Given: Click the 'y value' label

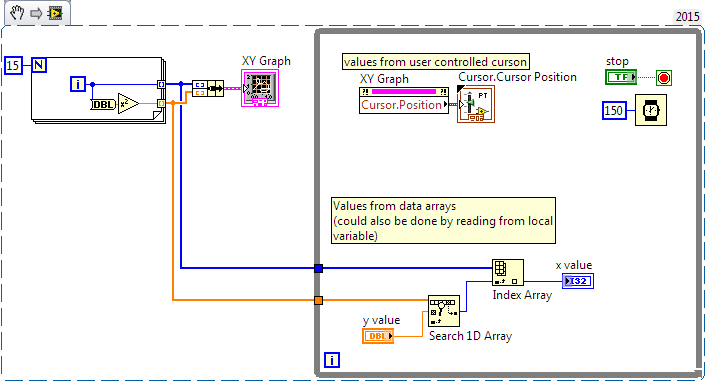Looking at the screenshot, I should pyautogui.click(x=381, y=320).
